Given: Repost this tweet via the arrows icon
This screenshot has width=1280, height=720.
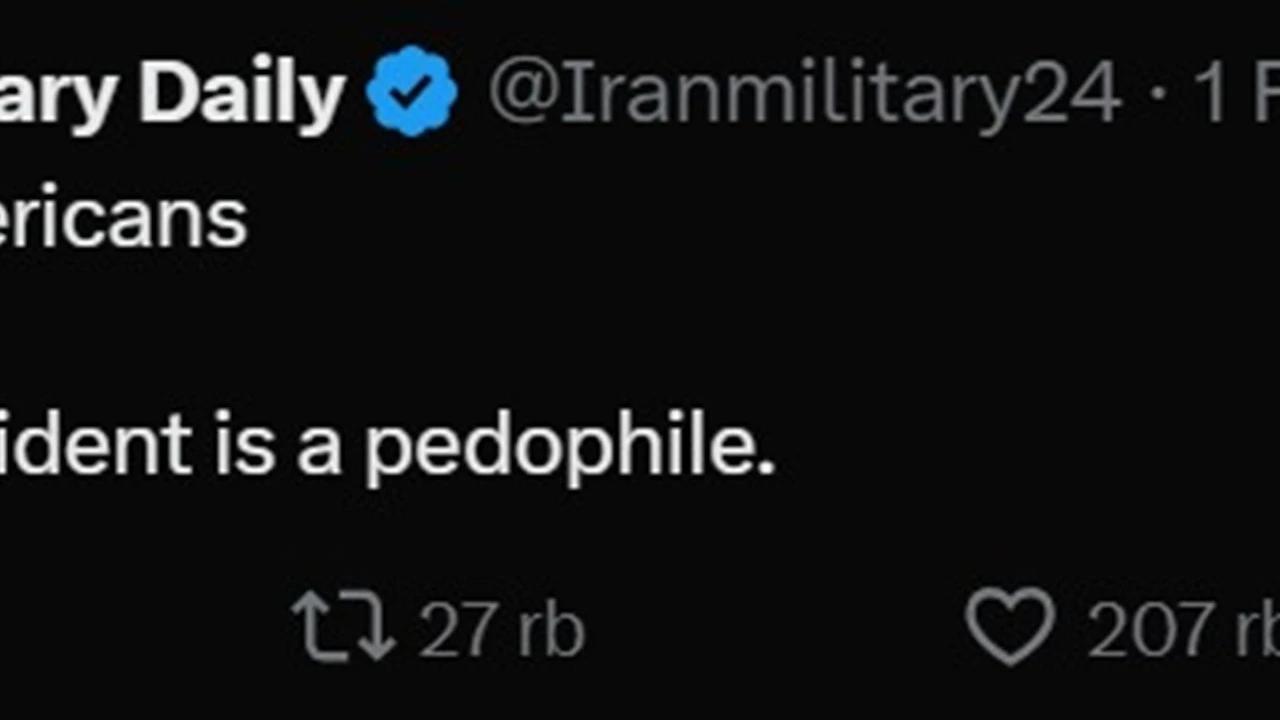Looking at the screenshot, I should tap(344, 628).
